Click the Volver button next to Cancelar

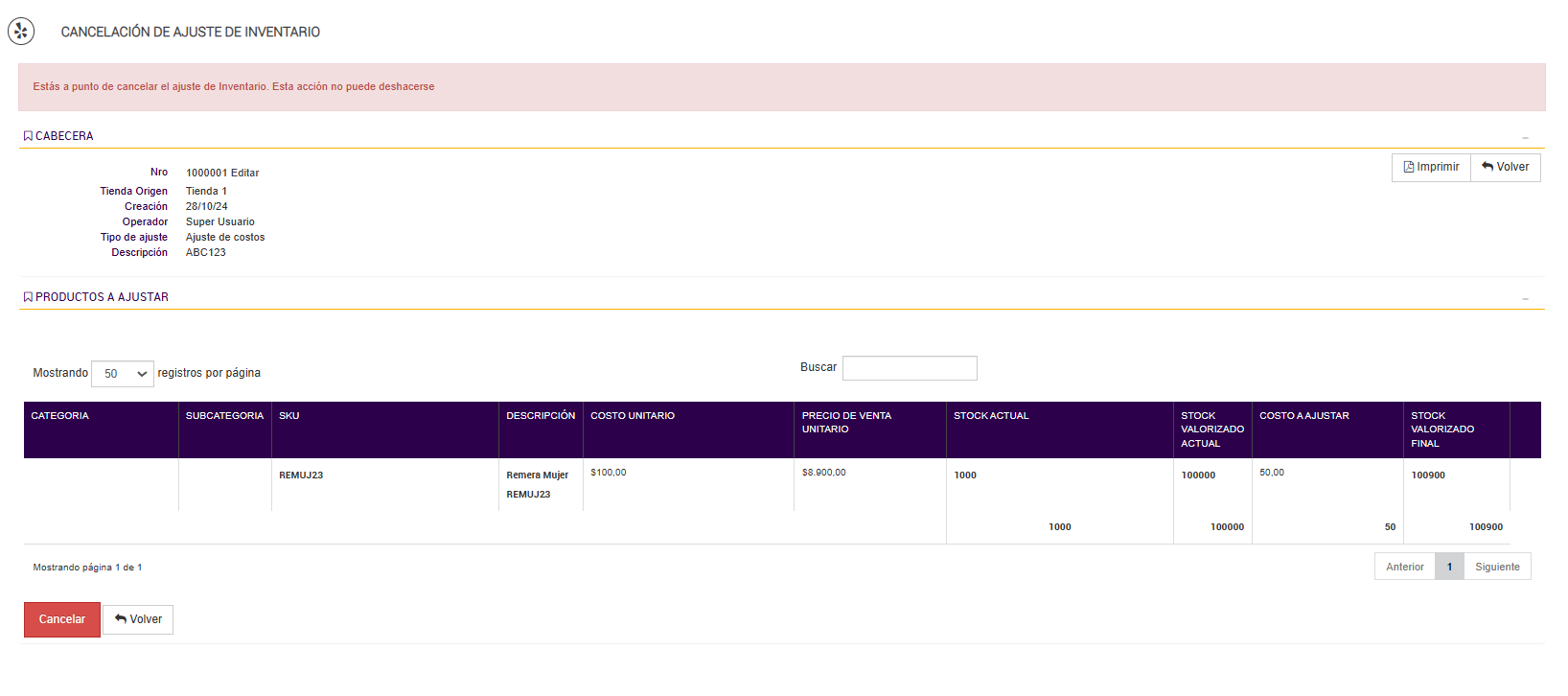[x=138, y=619]
